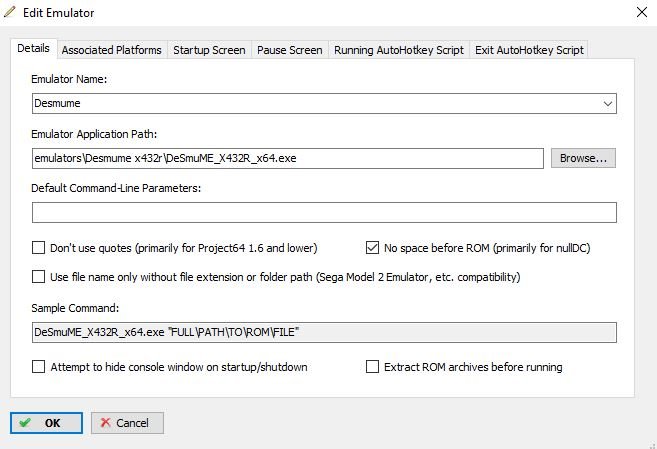Image resolution: width=657 pixels, height=449 pixels.
Task: Open the Pause Screen tab
Action: pos(290,50)
